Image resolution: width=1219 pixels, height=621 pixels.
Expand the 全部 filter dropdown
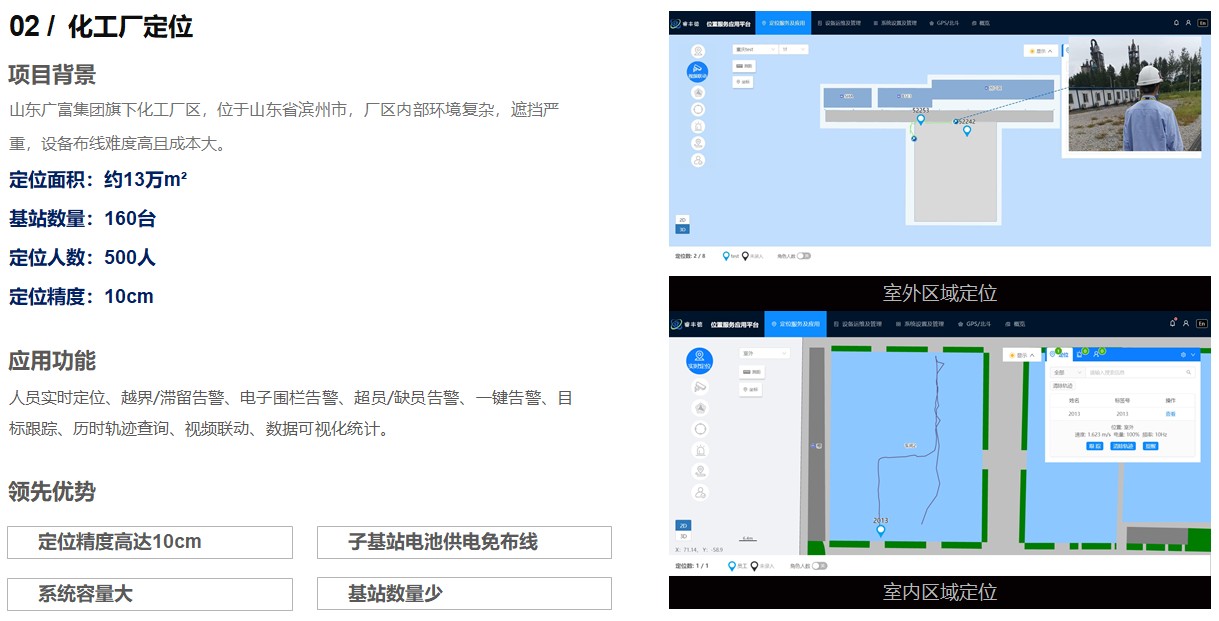click(x=1065, y=372)
